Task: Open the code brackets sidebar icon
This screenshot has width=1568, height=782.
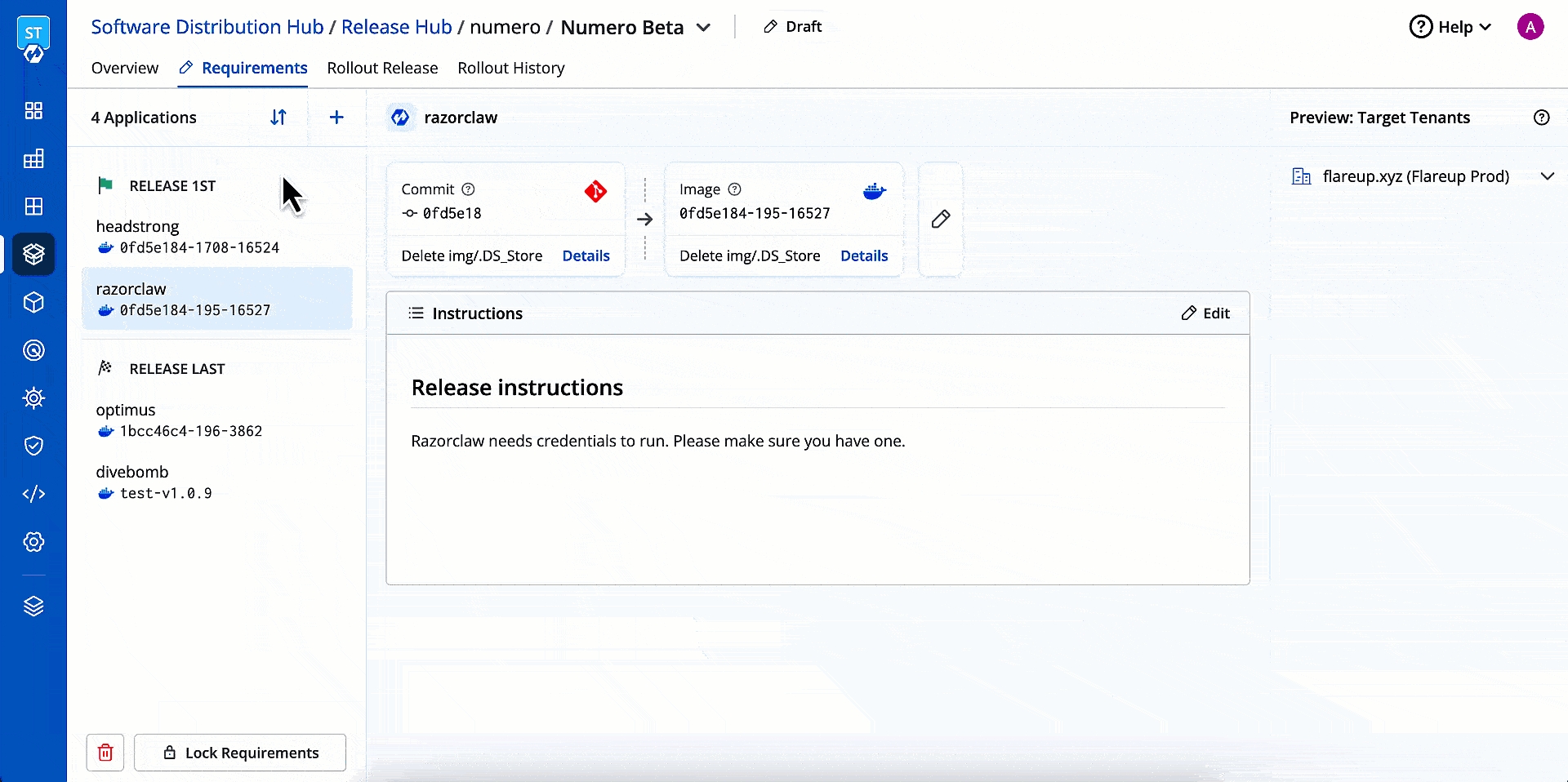Action: click(x=33, y=494)
